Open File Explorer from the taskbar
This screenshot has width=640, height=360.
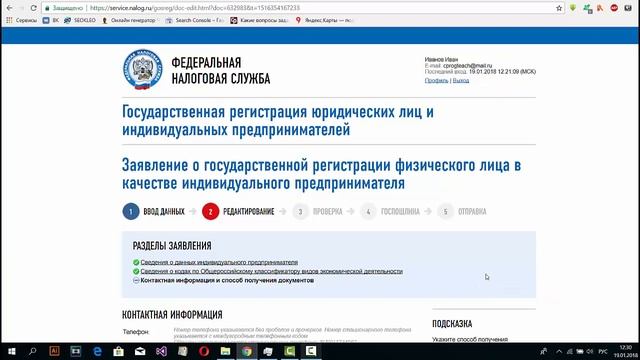[x=225, y=351]
